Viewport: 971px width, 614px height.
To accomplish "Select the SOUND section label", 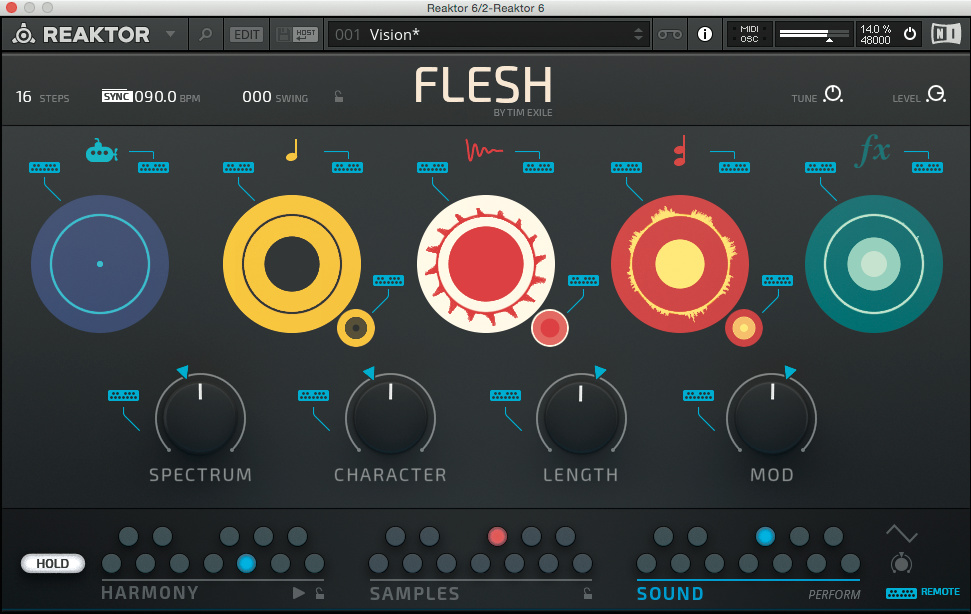I will click(x=670, y=594).
